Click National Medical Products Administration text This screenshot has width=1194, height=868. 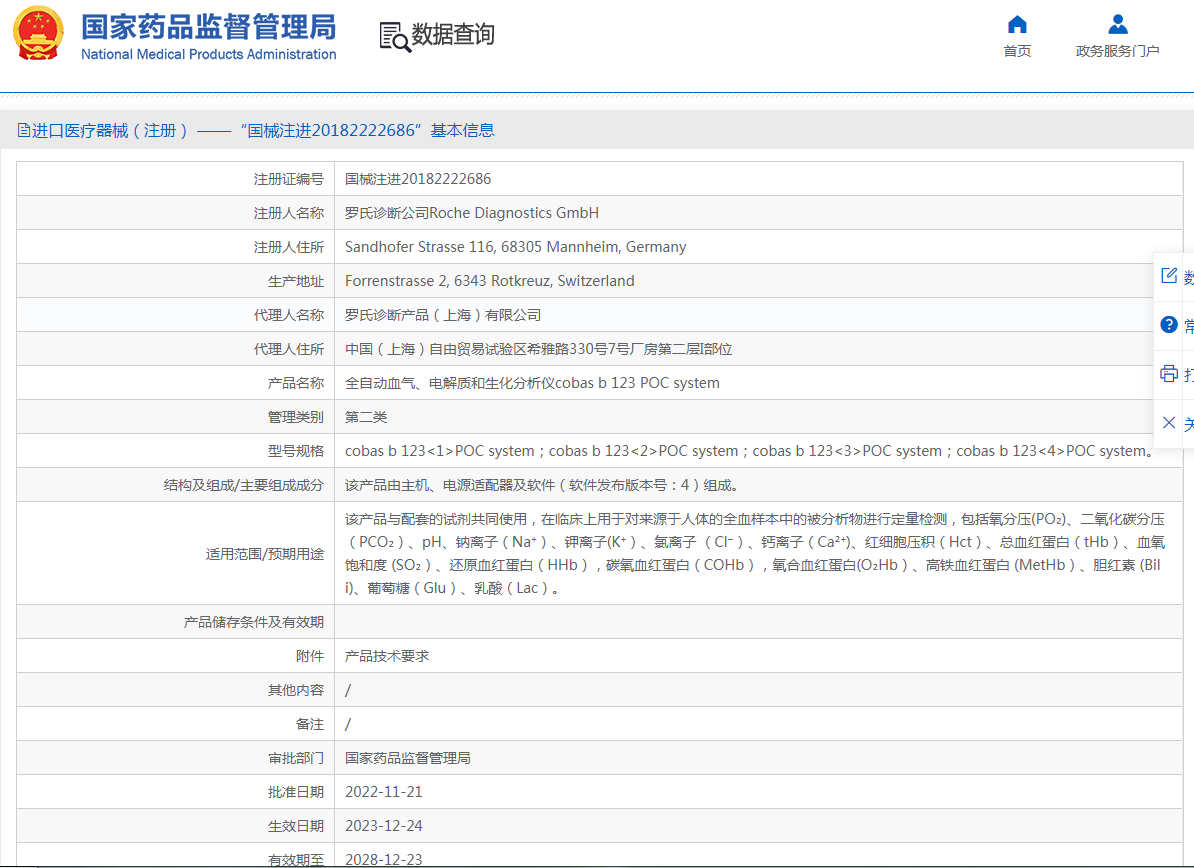click(x=209, y=54)
